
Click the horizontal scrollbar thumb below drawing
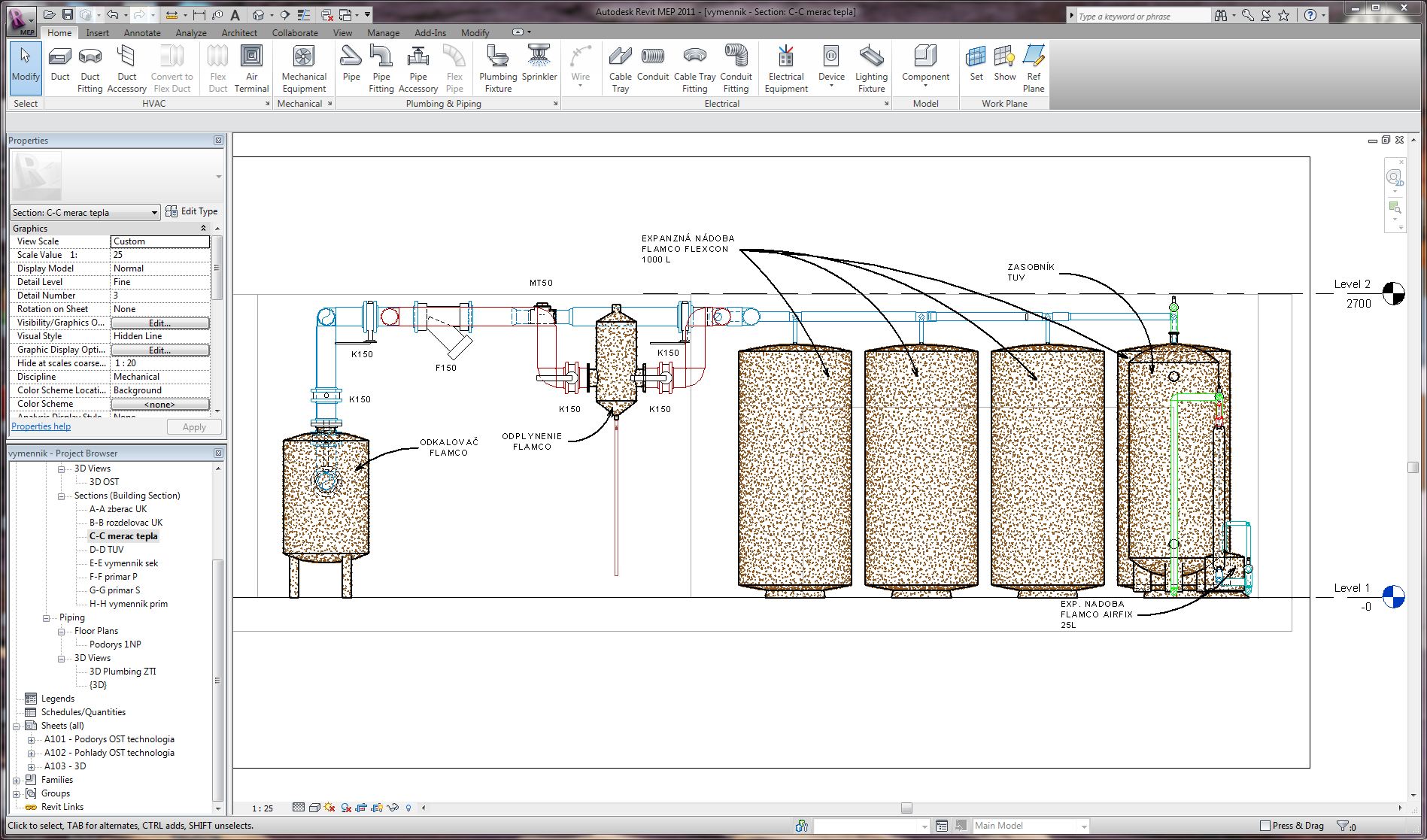click(x=906, y=808)
